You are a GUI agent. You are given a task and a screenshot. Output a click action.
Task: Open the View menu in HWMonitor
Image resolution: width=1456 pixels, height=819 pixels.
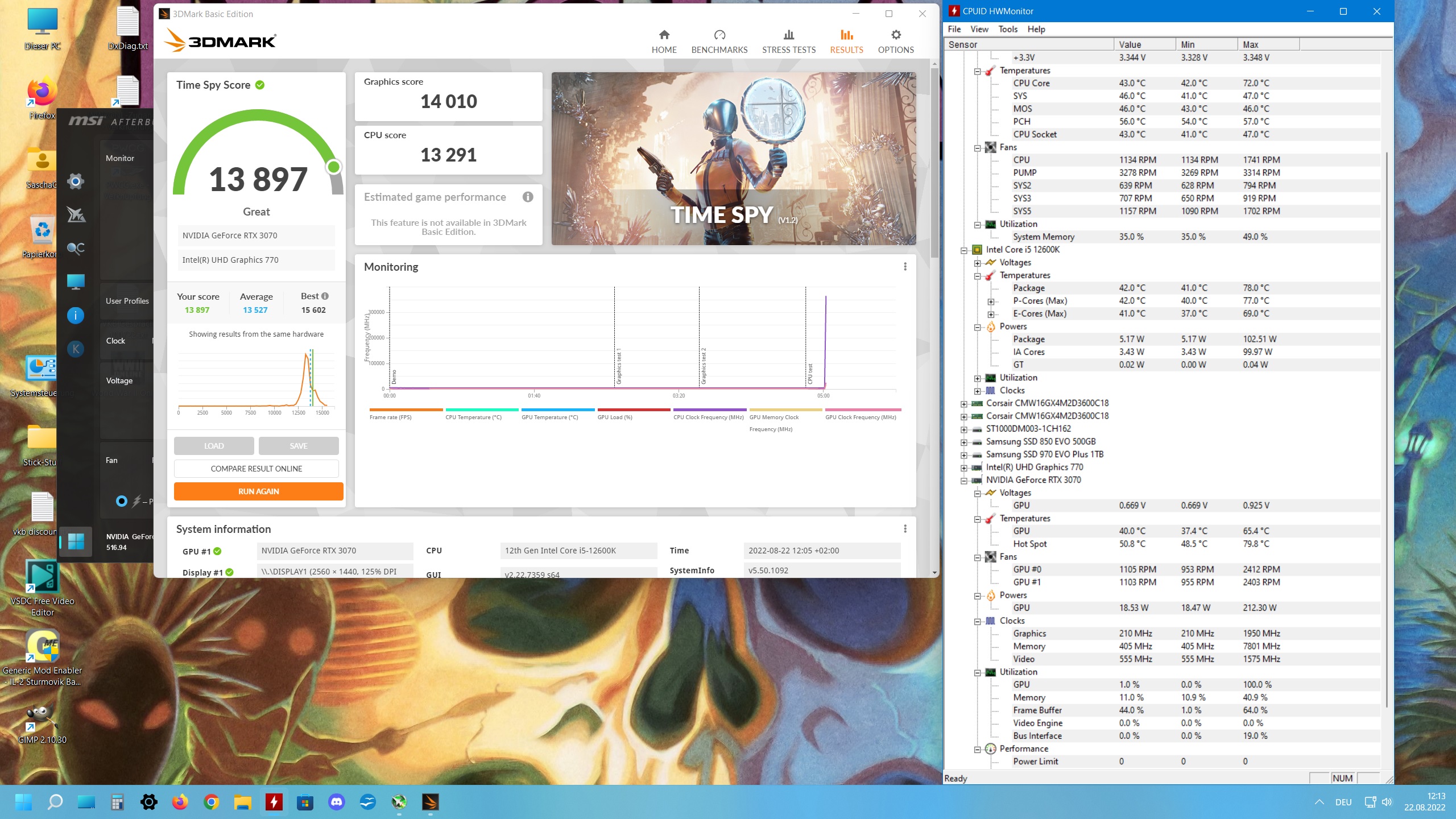pyautogui.click(x=979, y=29)
